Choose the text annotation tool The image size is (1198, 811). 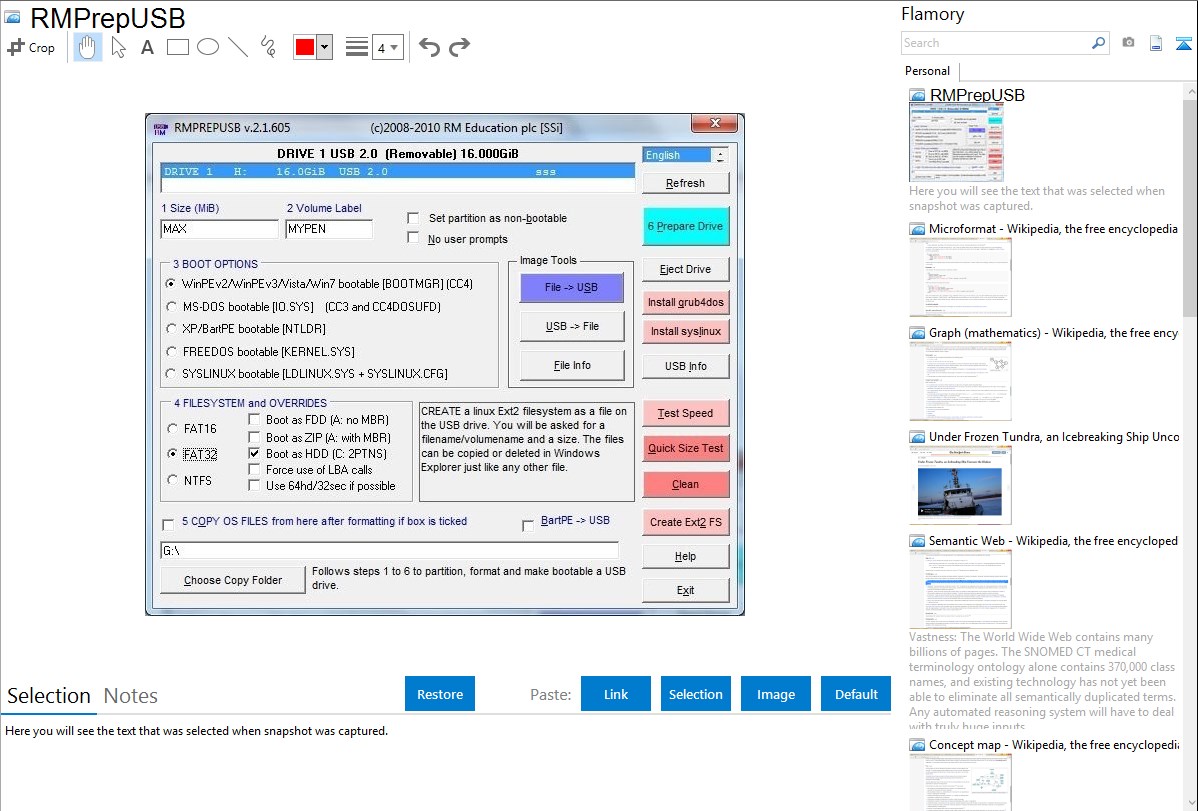pos(147,47)
